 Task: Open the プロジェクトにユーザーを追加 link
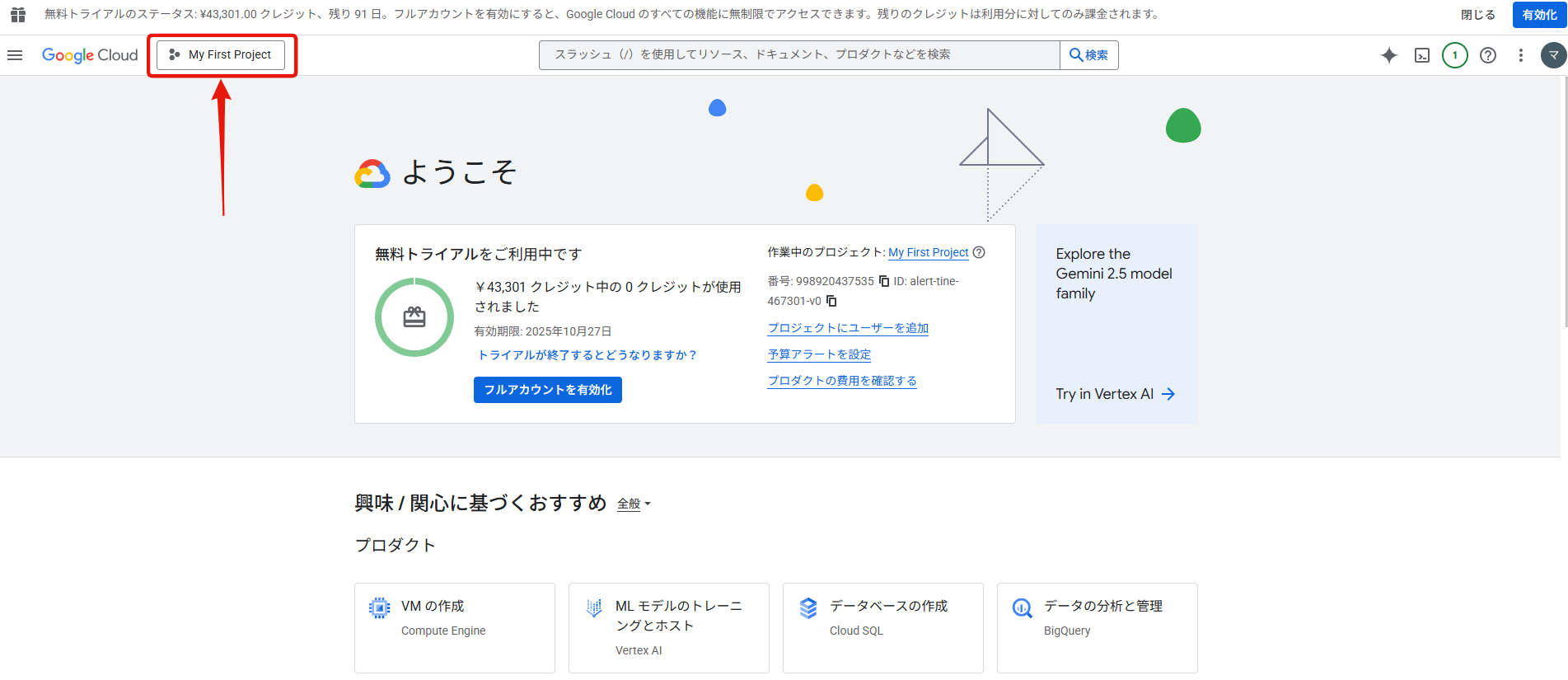point(848,328)
